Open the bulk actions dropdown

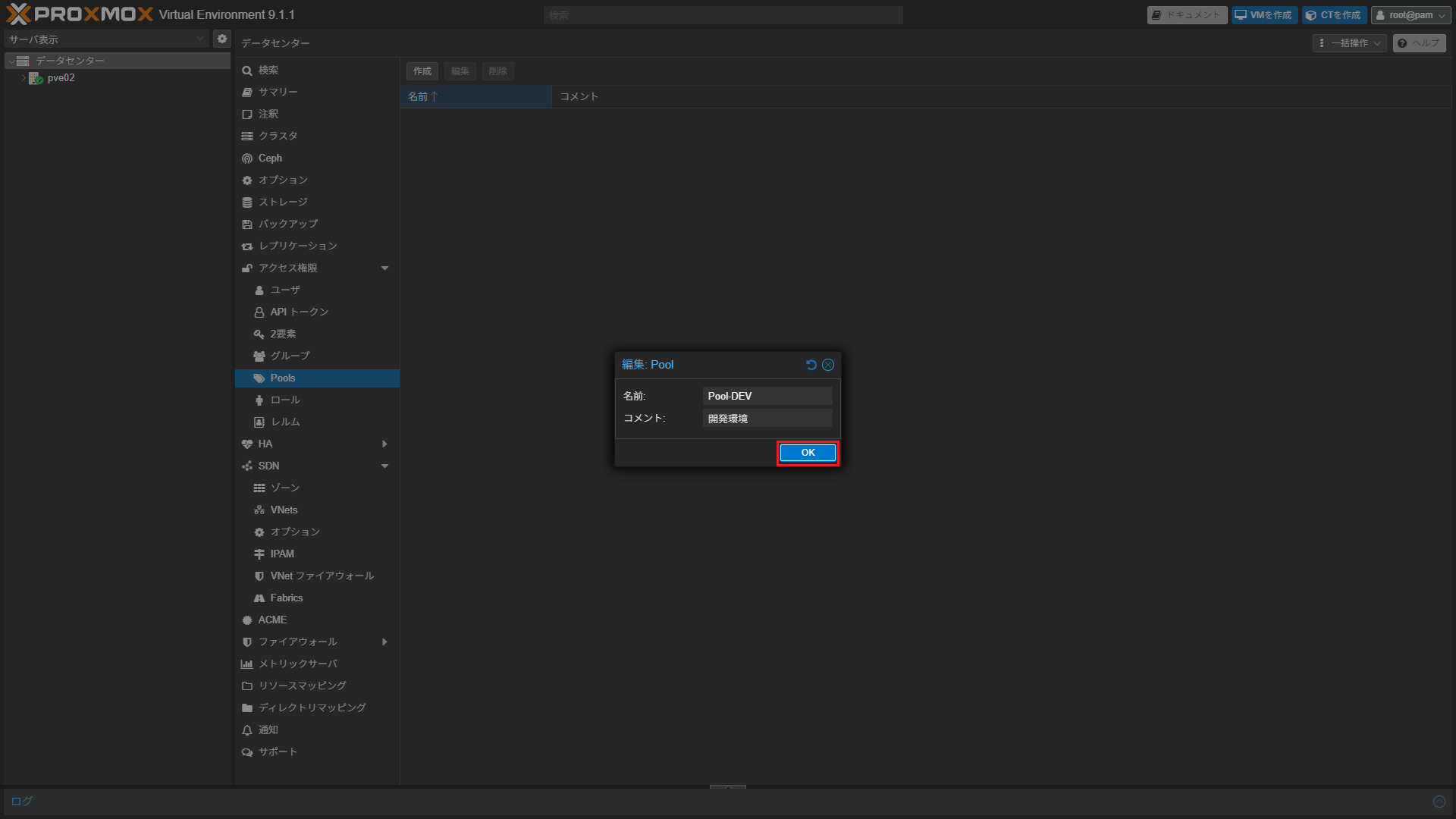(x=1350, y=43)
